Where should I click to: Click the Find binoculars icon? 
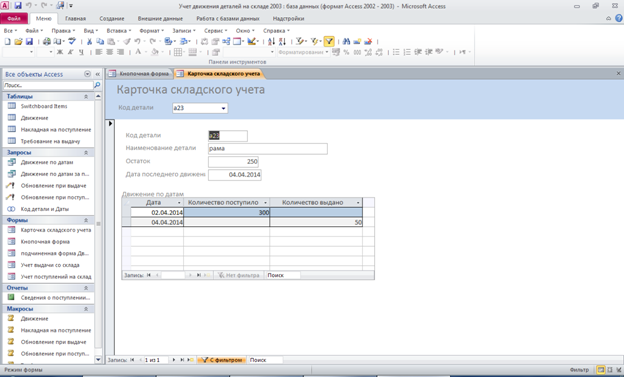coord(346,41)
